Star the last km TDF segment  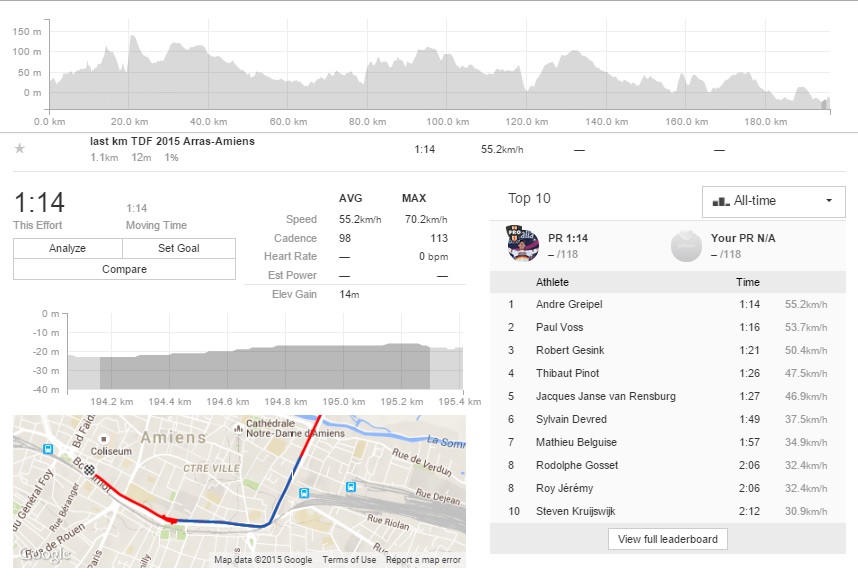[x=19, y=149]
